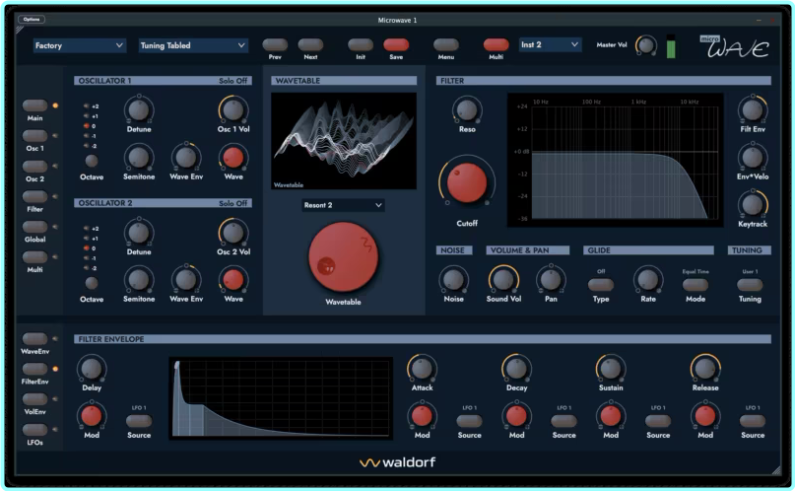Switch to the Osc 1 page tab
The height and width of the screenshot is (491, 795).
click(35, 135)
